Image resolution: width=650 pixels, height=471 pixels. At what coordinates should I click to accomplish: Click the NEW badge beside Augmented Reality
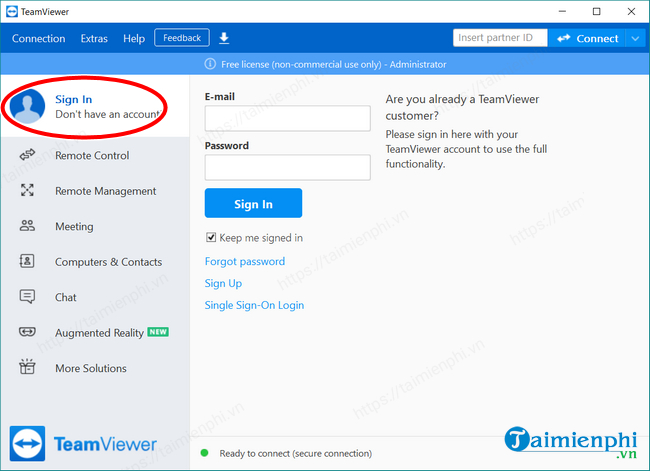(158, 332)
